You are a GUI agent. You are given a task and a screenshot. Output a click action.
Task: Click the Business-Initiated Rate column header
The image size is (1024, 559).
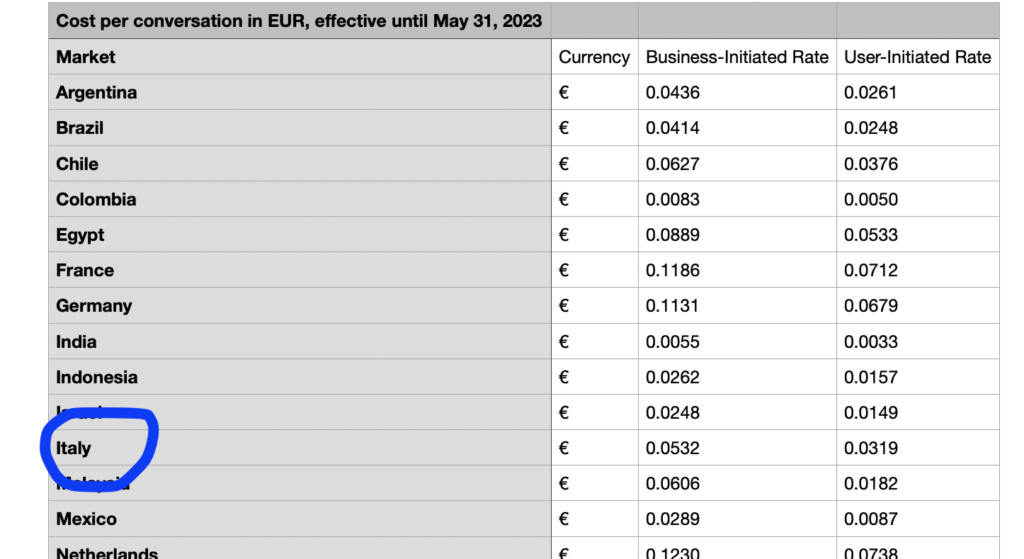point(737,57)
